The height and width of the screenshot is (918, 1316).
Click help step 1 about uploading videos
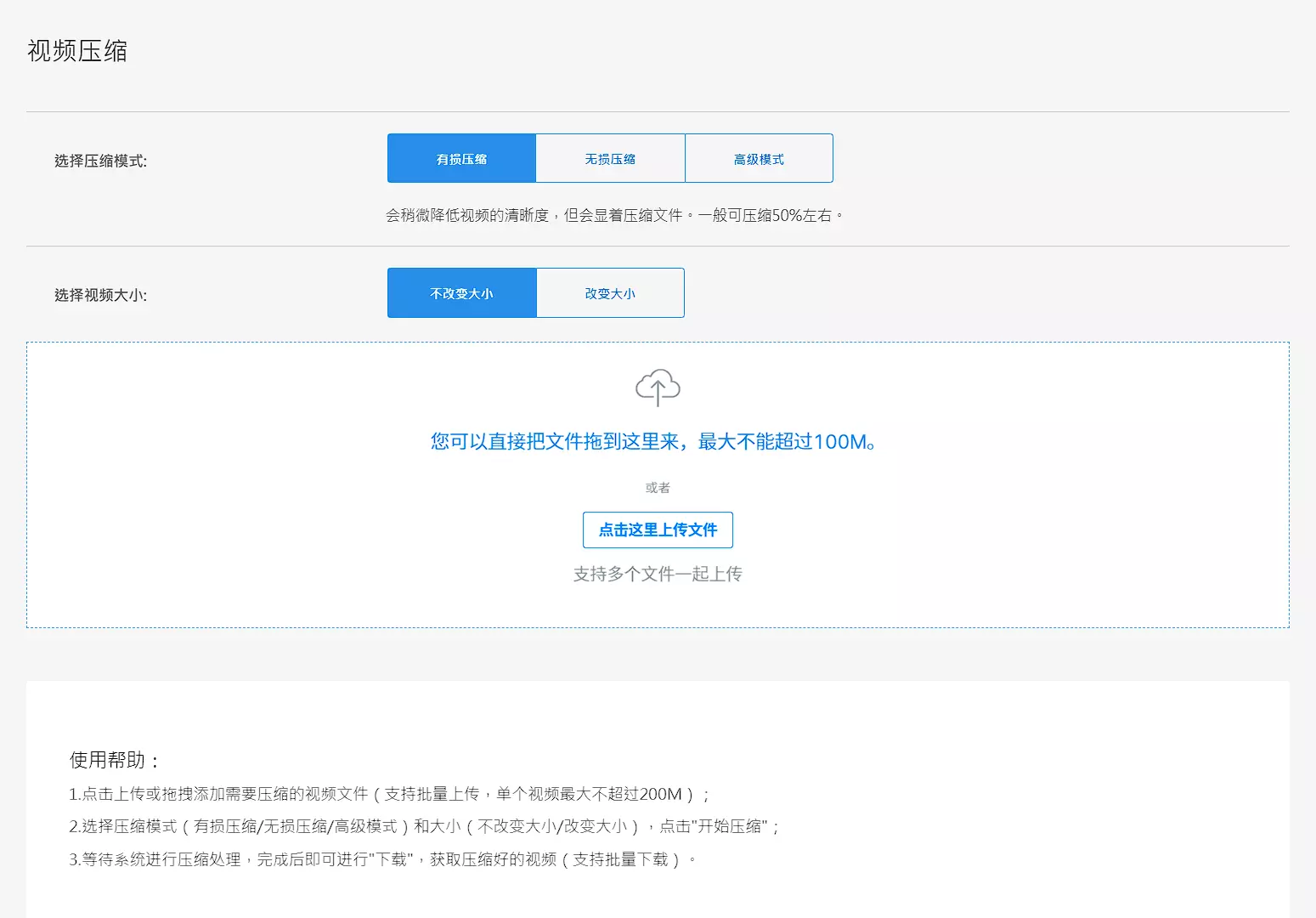tap(388, 794)
